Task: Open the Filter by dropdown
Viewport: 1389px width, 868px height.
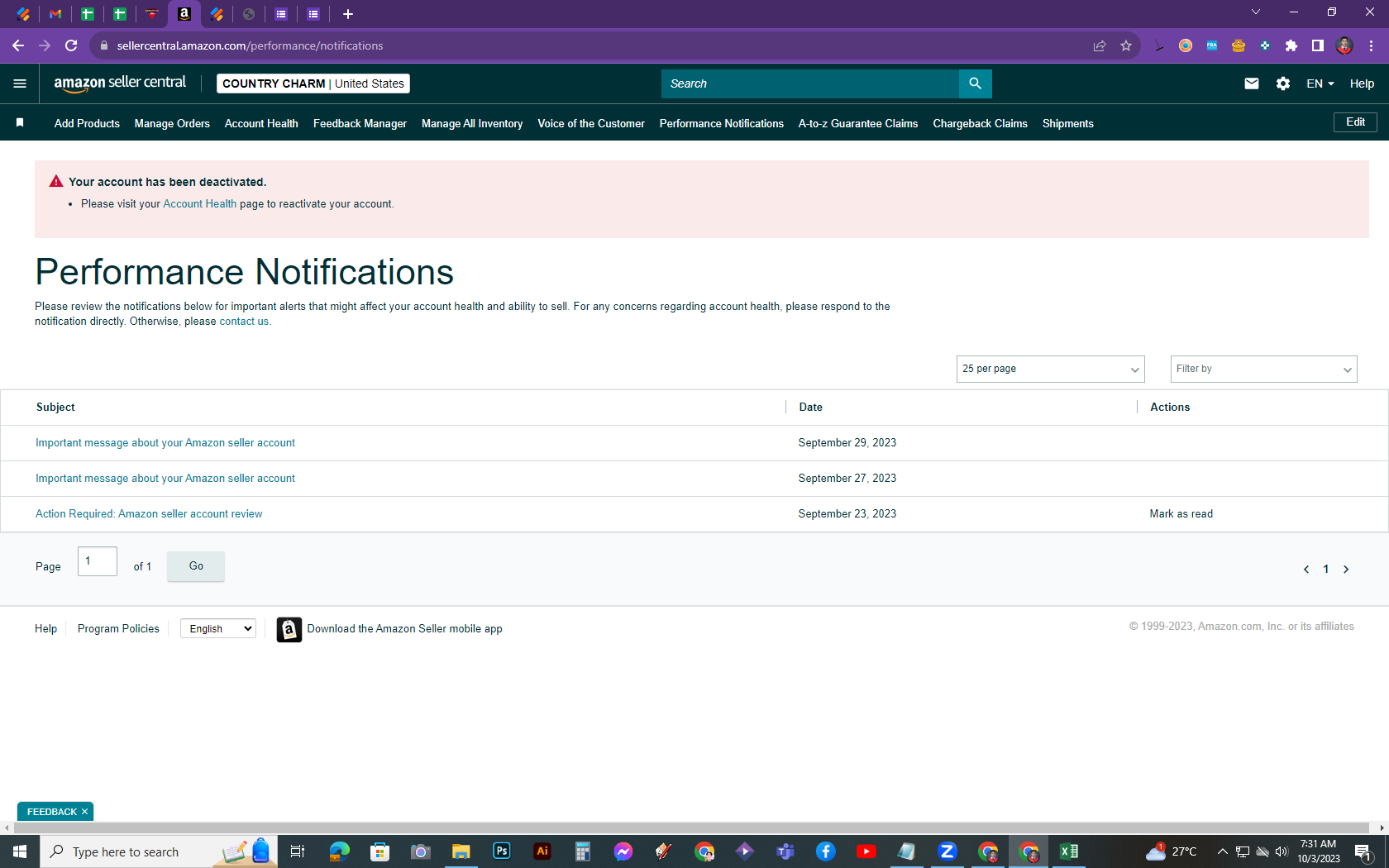Action: coord(1263,369)
